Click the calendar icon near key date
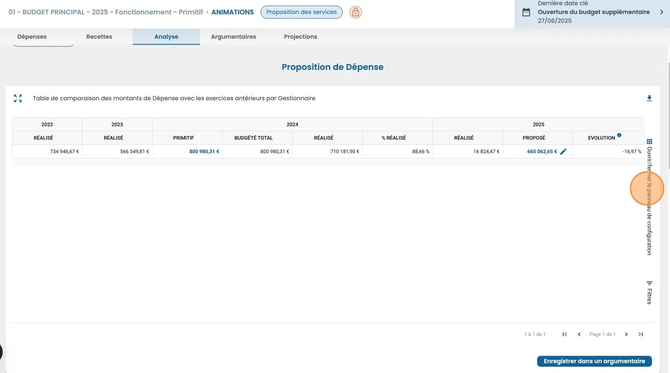670x373 pixels. pyautogui.click(x=526, y=12)
